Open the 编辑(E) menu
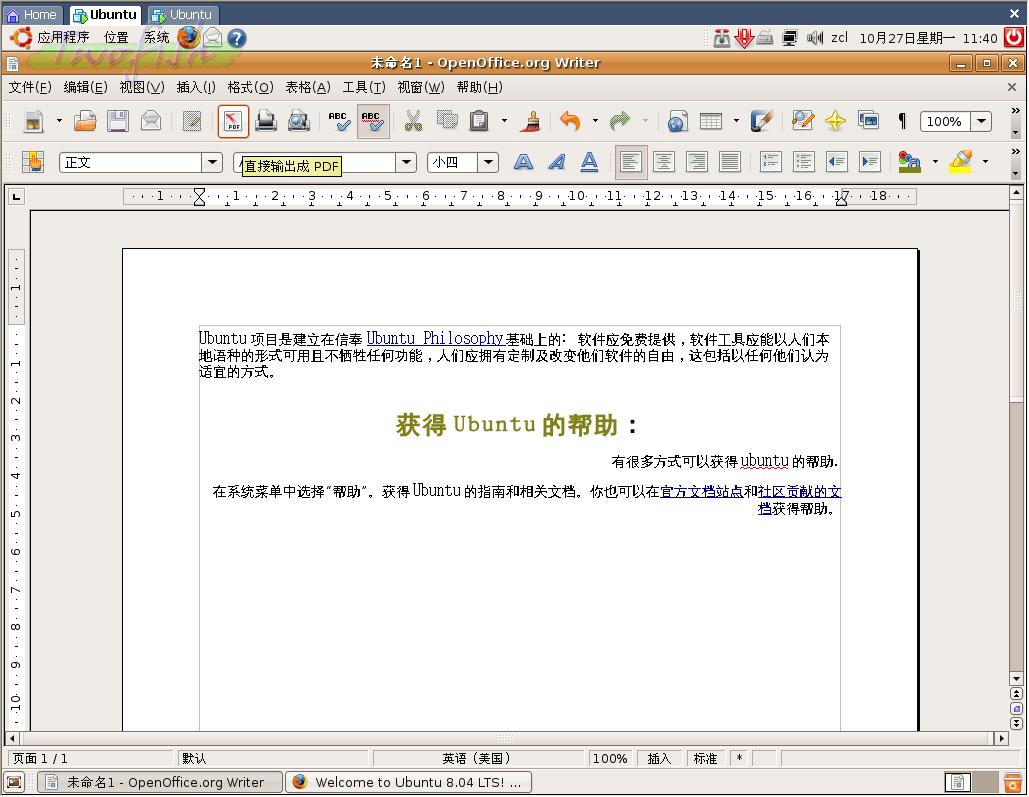 point(85,87)
